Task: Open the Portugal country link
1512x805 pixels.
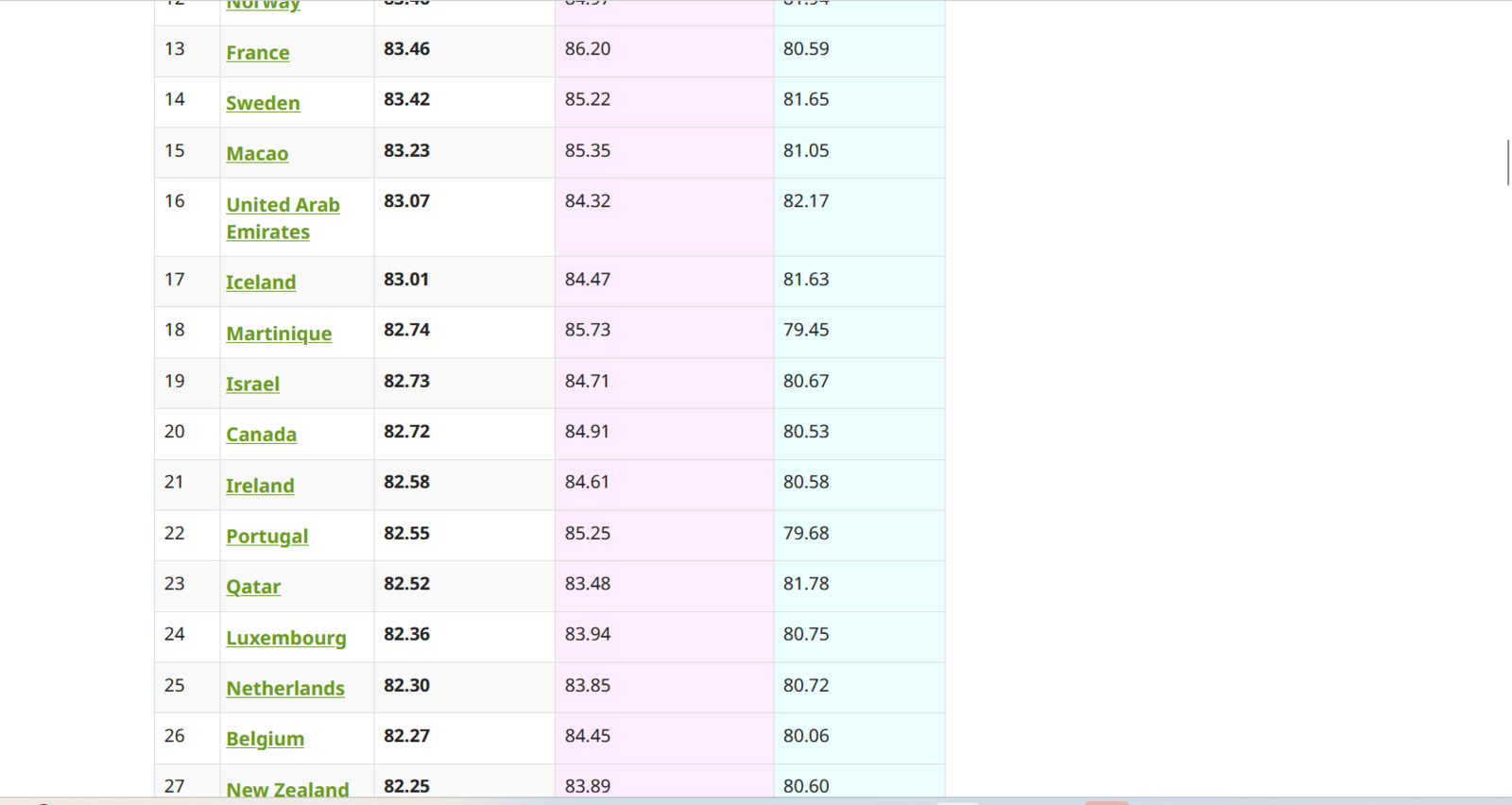Action: click(266, 537)
